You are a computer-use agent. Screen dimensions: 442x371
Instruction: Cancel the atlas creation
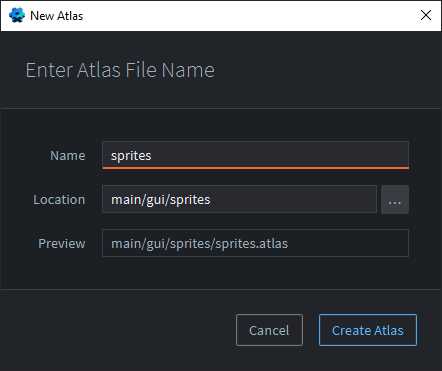pyautogui.click(x=269, y=330)
